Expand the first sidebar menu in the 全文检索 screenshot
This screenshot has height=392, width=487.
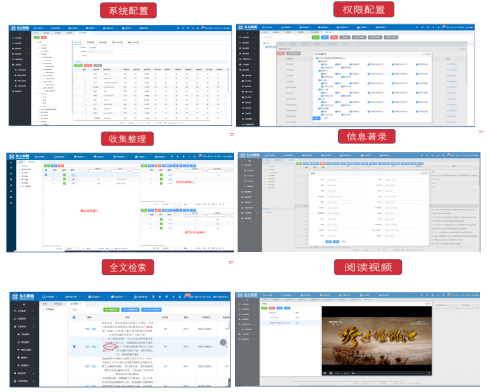[24, 311]
